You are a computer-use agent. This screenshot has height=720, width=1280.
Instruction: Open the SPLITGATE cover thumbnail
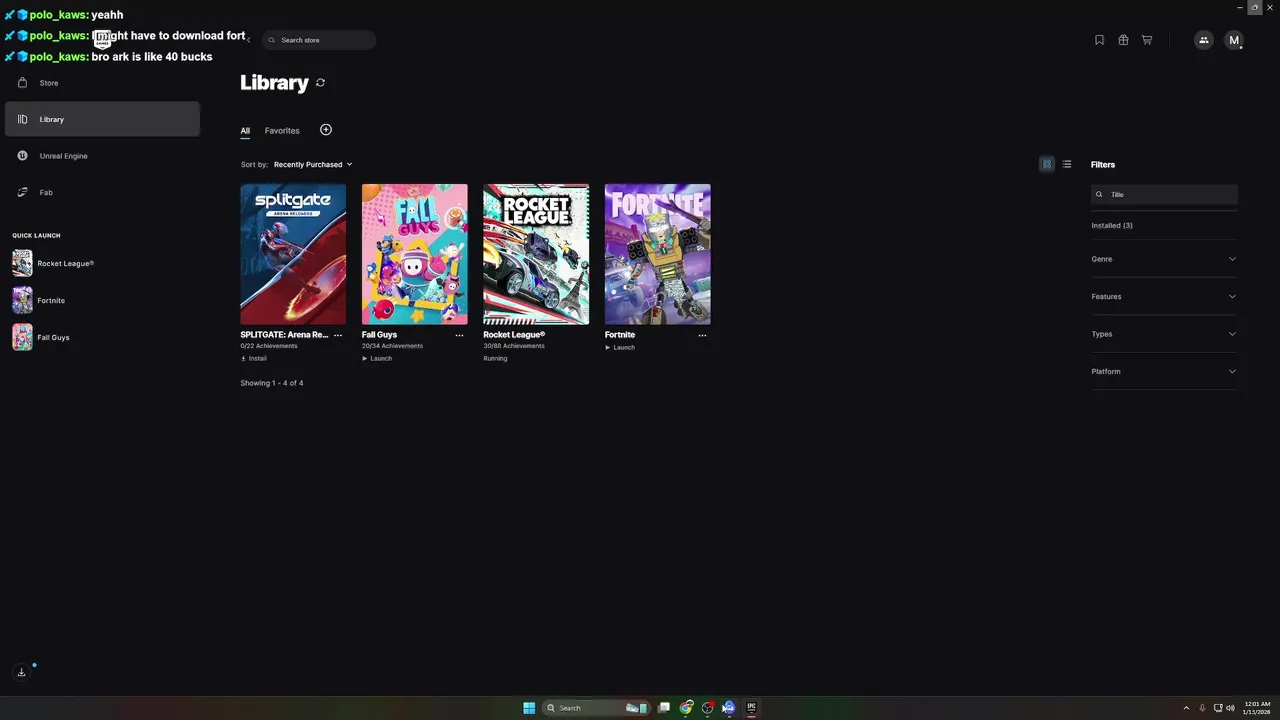point(293,254)
